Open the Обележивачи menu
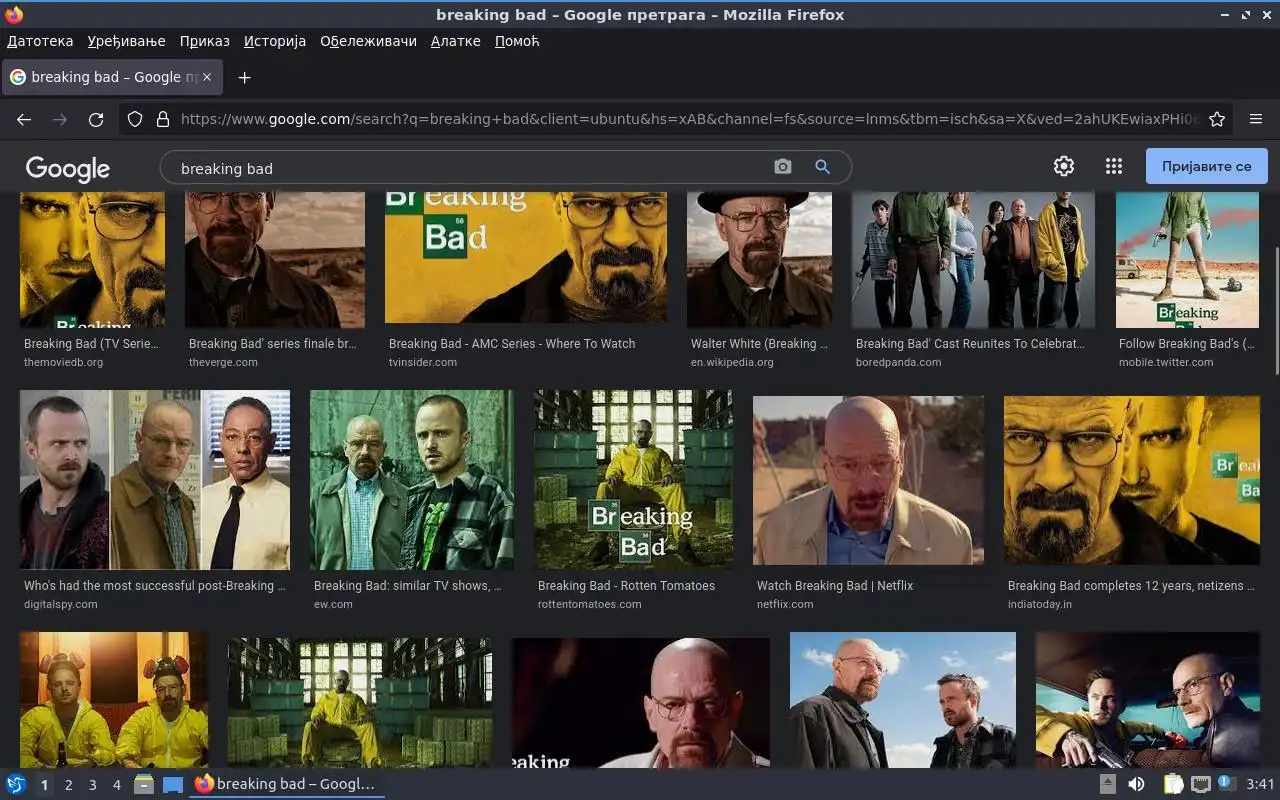This screenshot has height=800, width=1280. coord(368,41)
